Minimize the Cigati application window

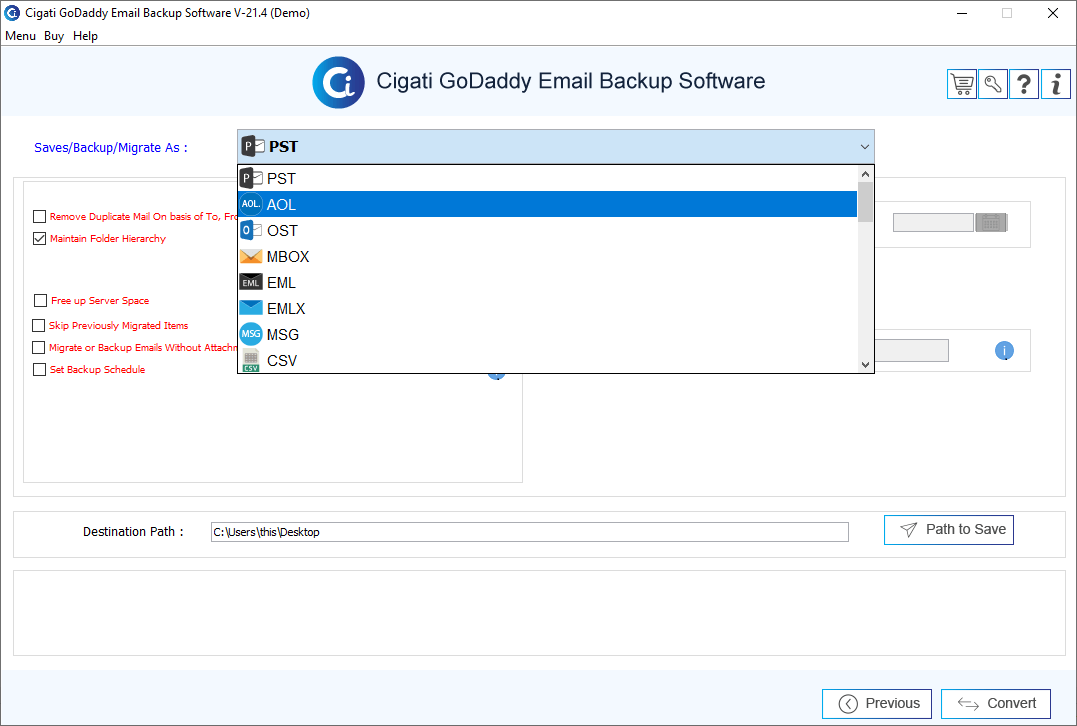click(x=962, y=13)
